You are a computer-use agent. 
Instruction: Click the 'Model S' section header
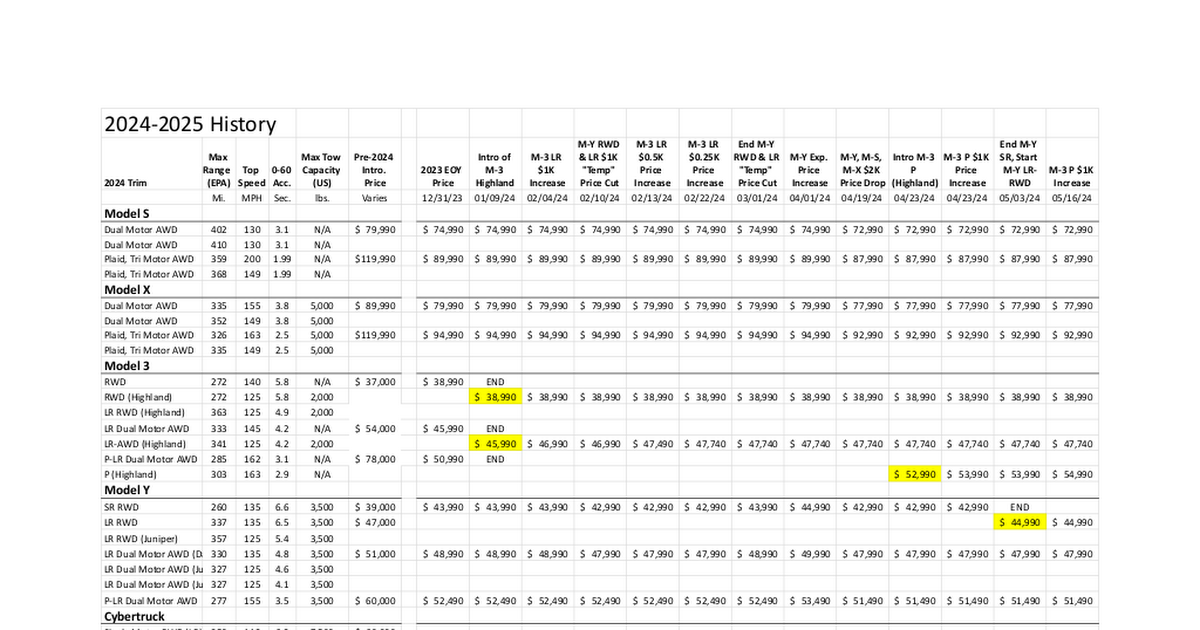pyautogui.click(x=127, y=213)
